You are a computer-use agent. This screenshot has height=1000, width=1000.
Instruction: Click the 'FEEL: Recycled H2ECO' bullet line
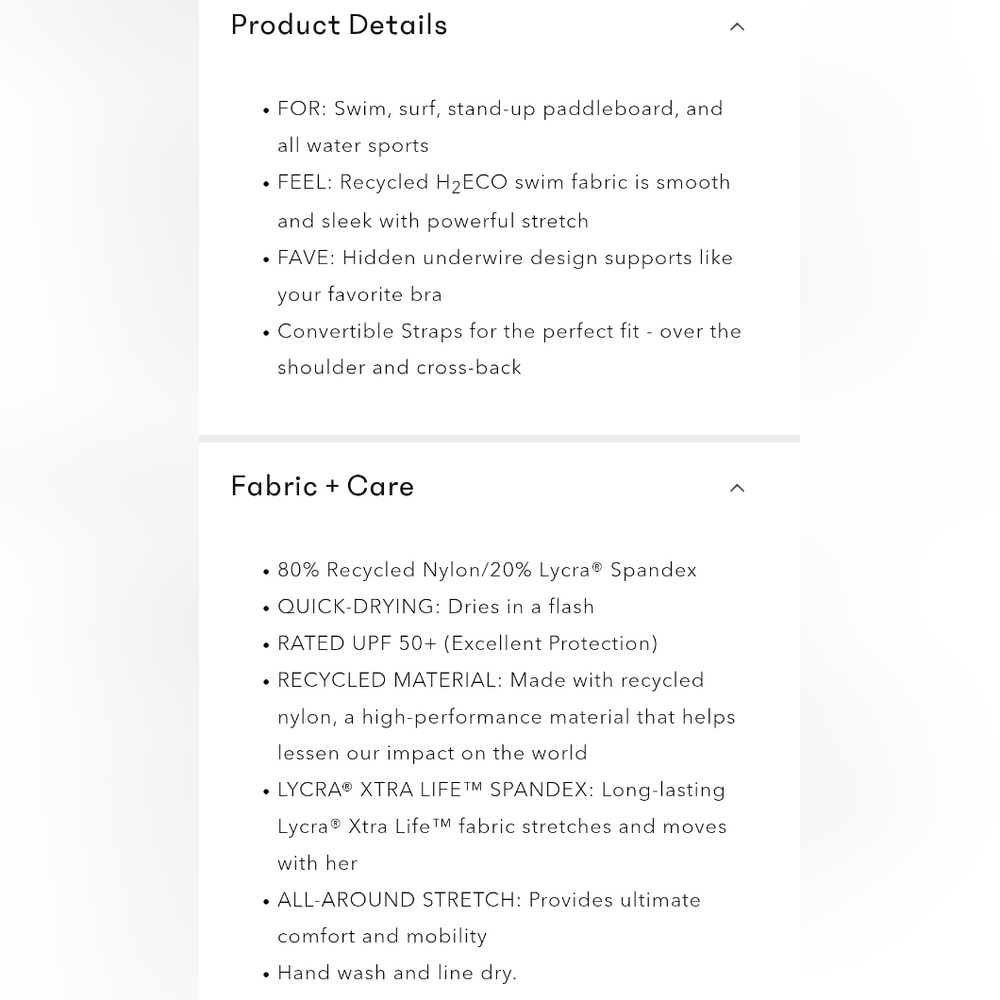coord(504,183)
